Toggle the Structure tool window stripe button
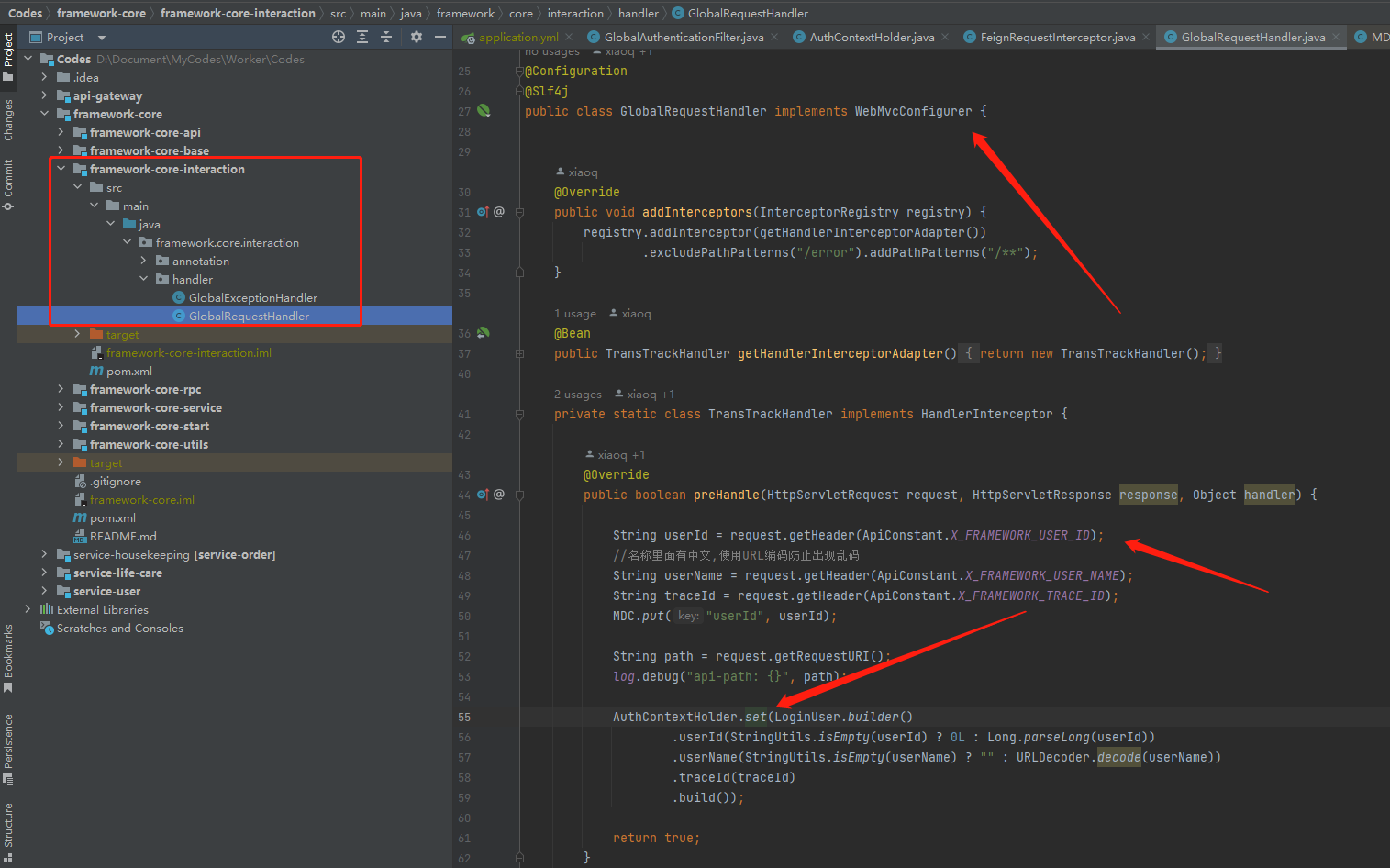 coord(8,832)
